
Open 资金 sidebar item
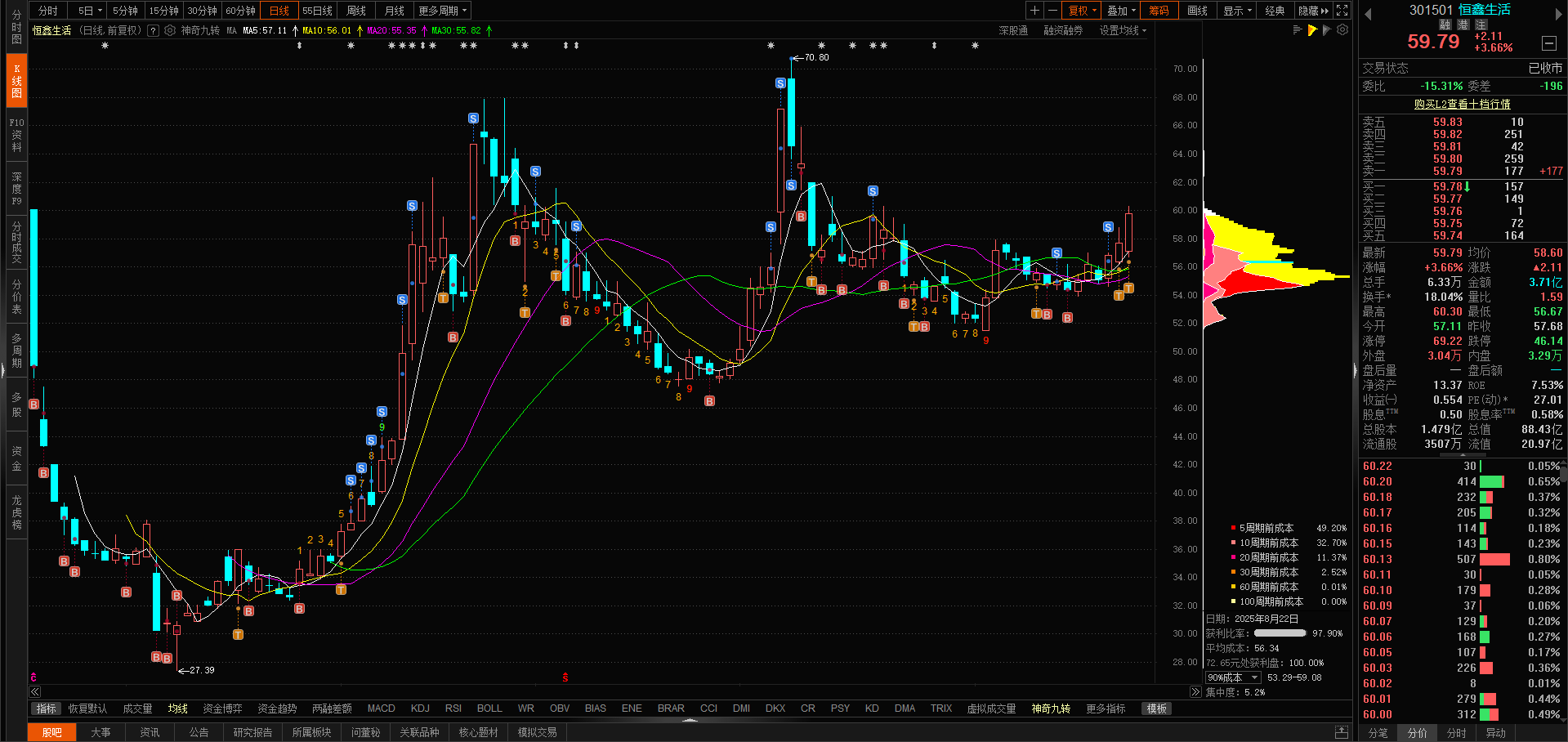click(16, 458)
